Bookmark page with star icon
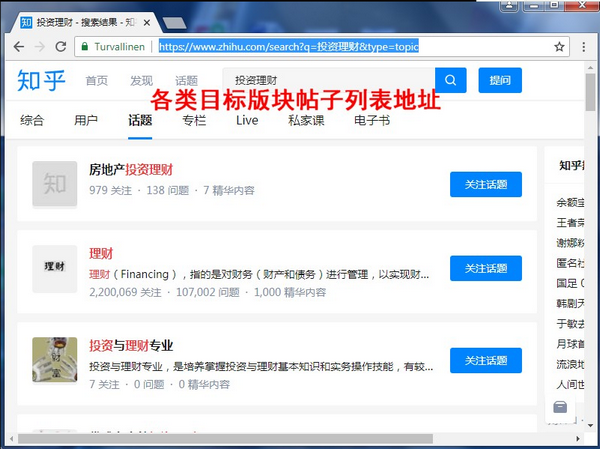 point(559,47)
